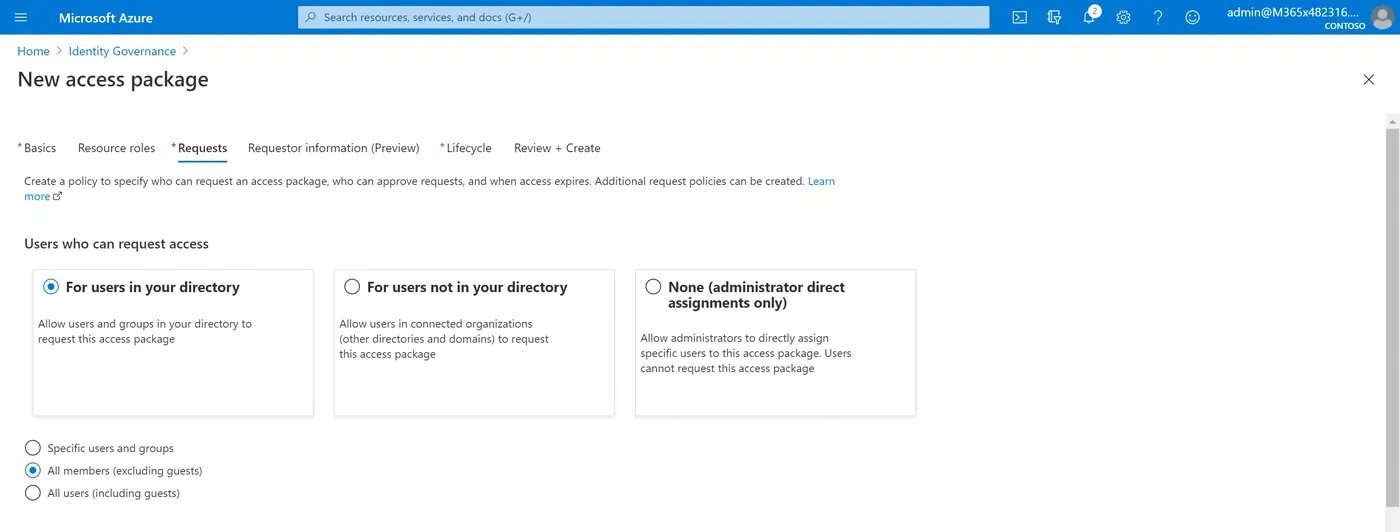This screenshot has height=532, width=1400.
Task: Focus the Search resources, services, and docs box
Action: click(x=644, y=17)
